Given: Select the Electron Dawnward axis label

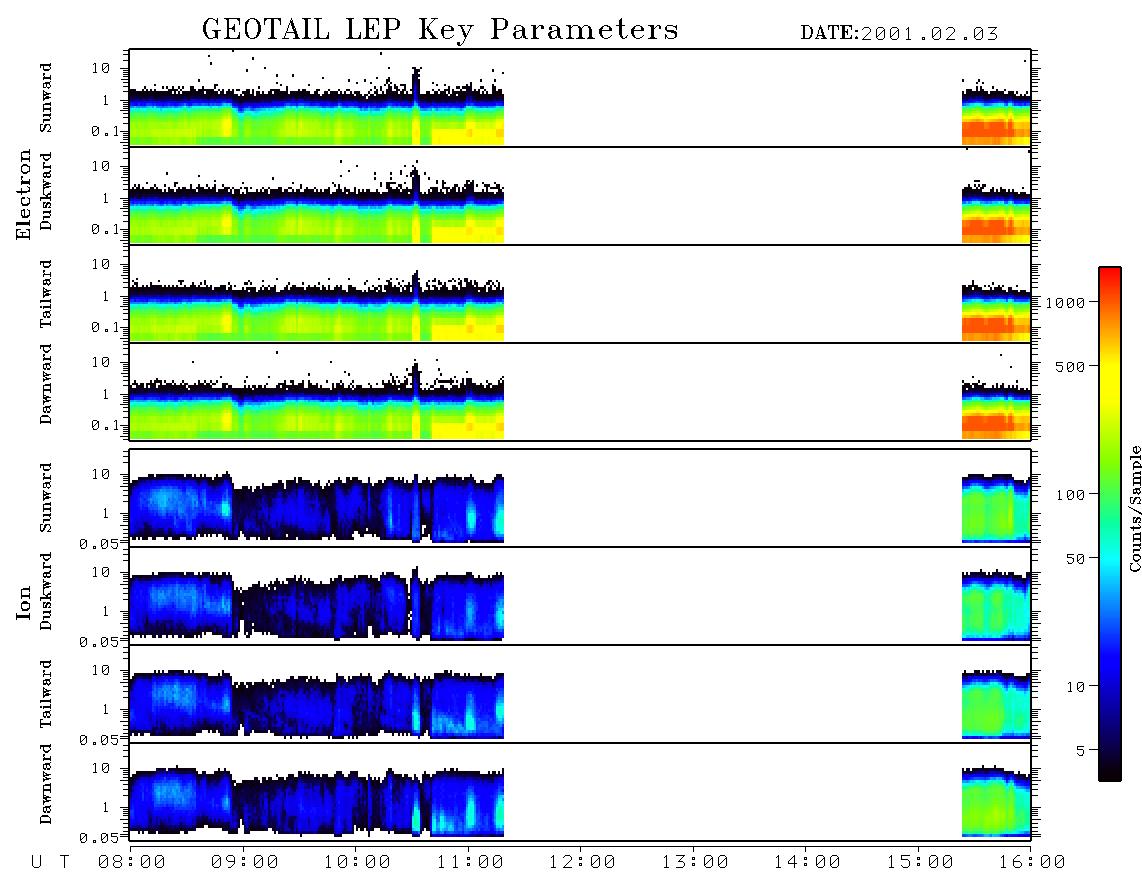Looking at the screenshot, I should click(46, 384).
